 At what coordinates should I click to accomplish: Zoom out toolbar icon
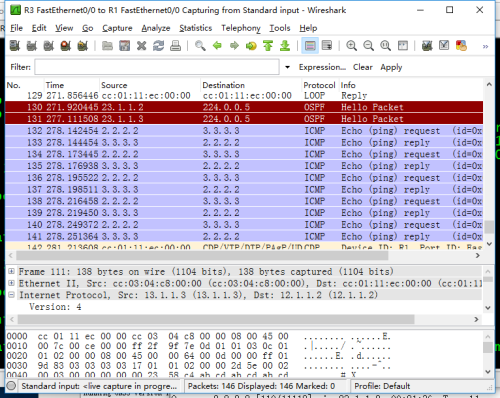pos(368,46)
